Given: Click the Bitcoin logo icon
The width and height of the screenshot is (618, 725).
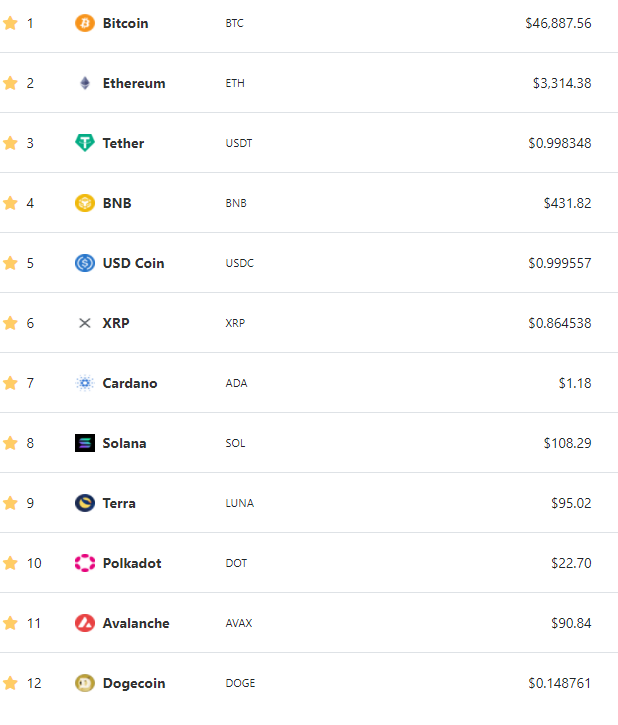Looking at the screenshot, I should (x=85, y=23).
